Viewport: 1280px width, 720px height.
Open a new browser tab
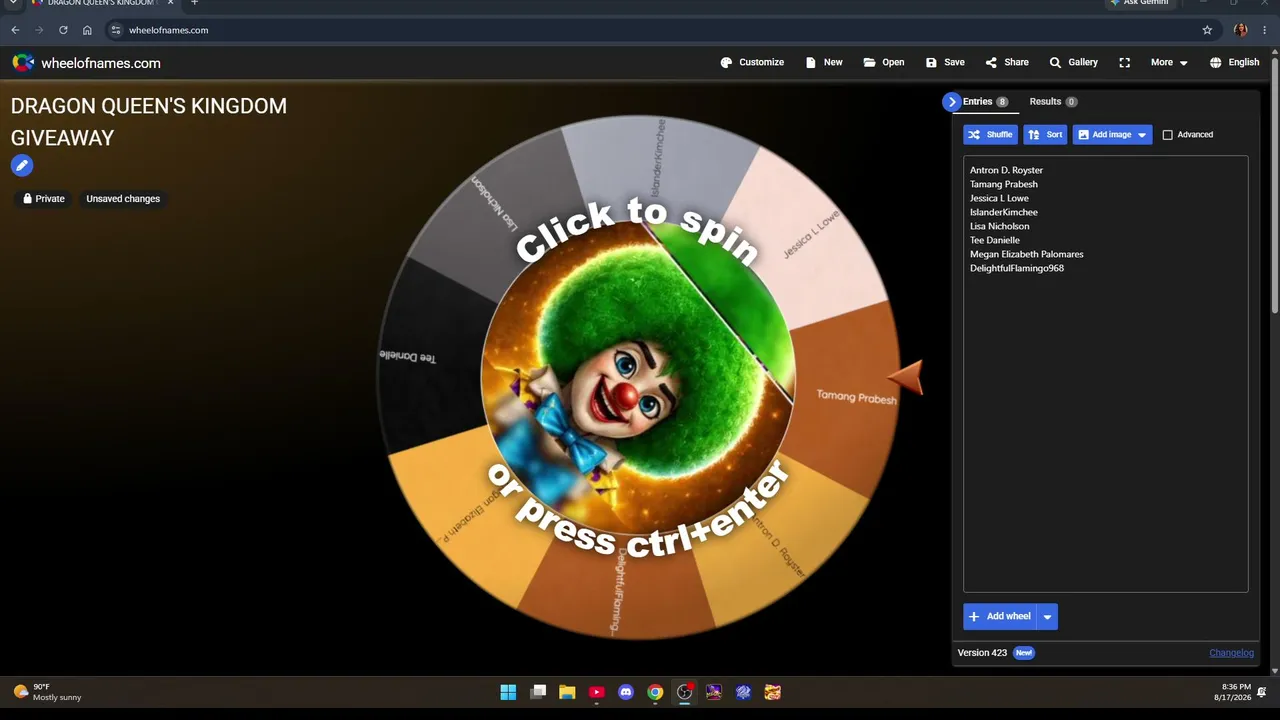click(194, 3)
